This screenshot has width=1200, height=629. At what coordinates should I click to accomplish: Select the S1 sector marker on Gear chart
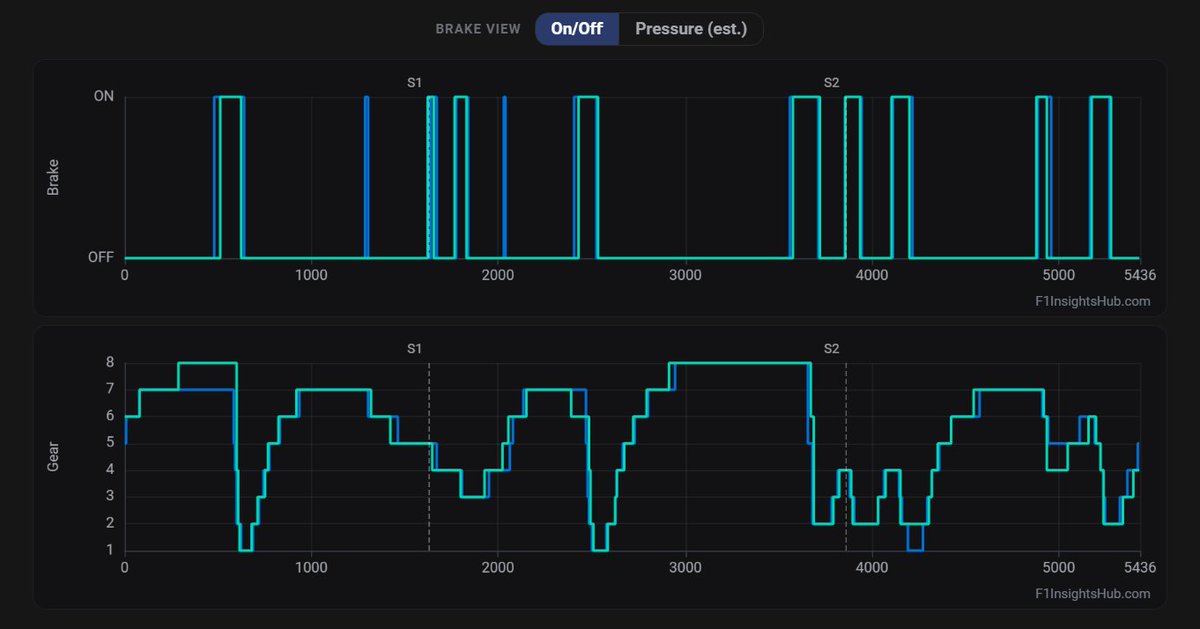(x=415, y=348)
